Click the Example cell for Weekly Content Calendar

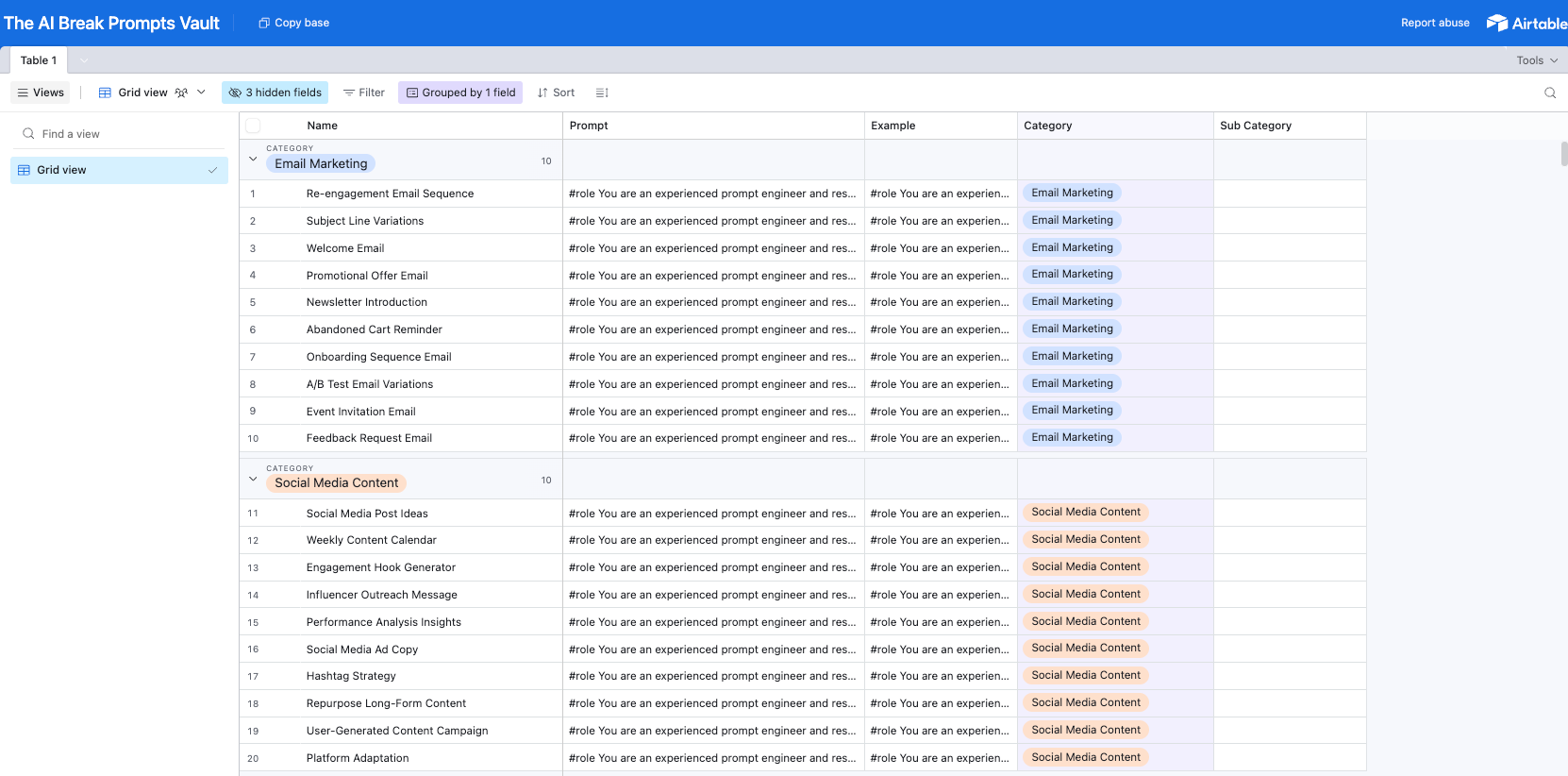(941, 540)
